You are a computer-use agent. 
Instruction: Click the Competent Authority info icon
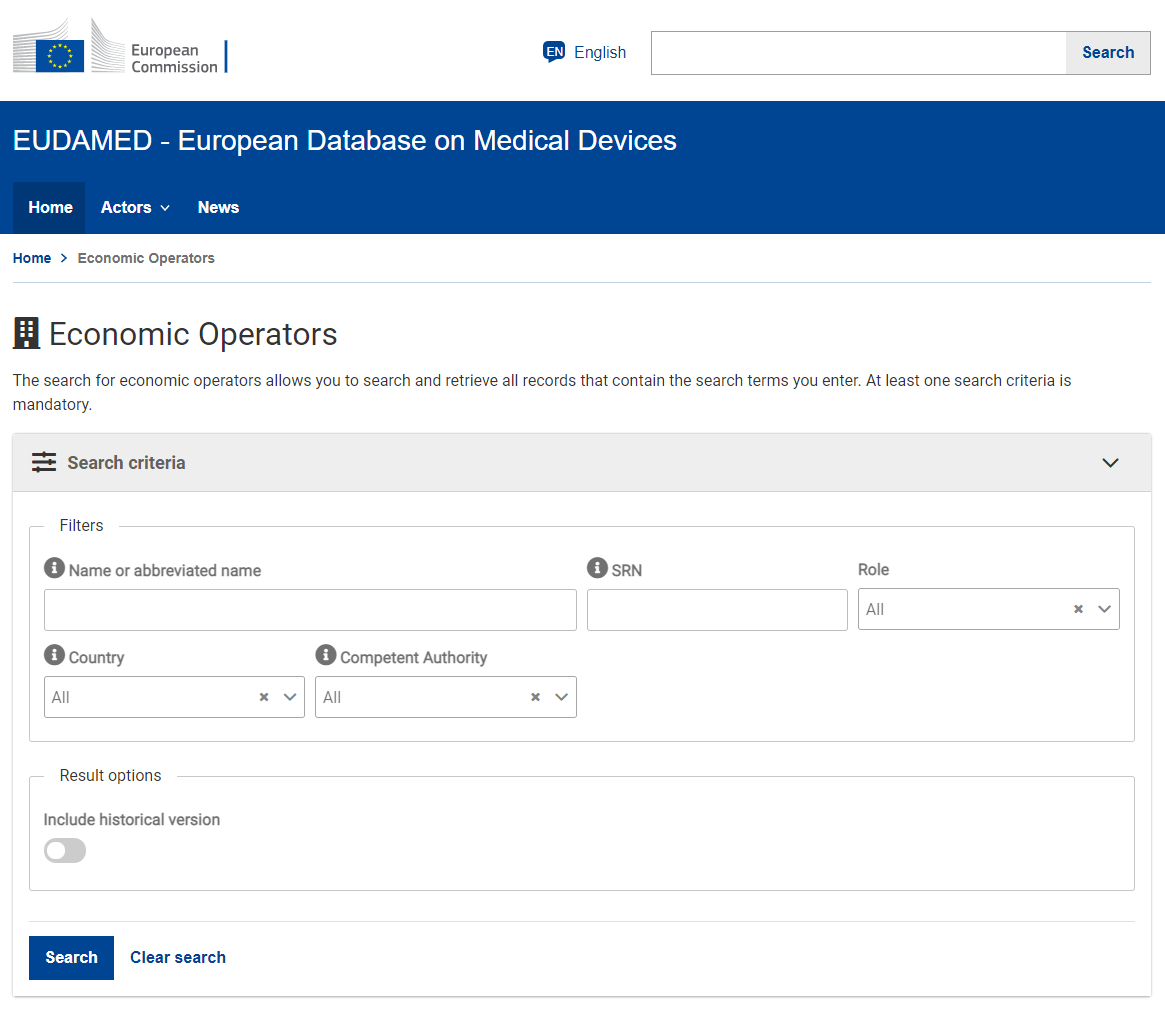coord(325,655)
